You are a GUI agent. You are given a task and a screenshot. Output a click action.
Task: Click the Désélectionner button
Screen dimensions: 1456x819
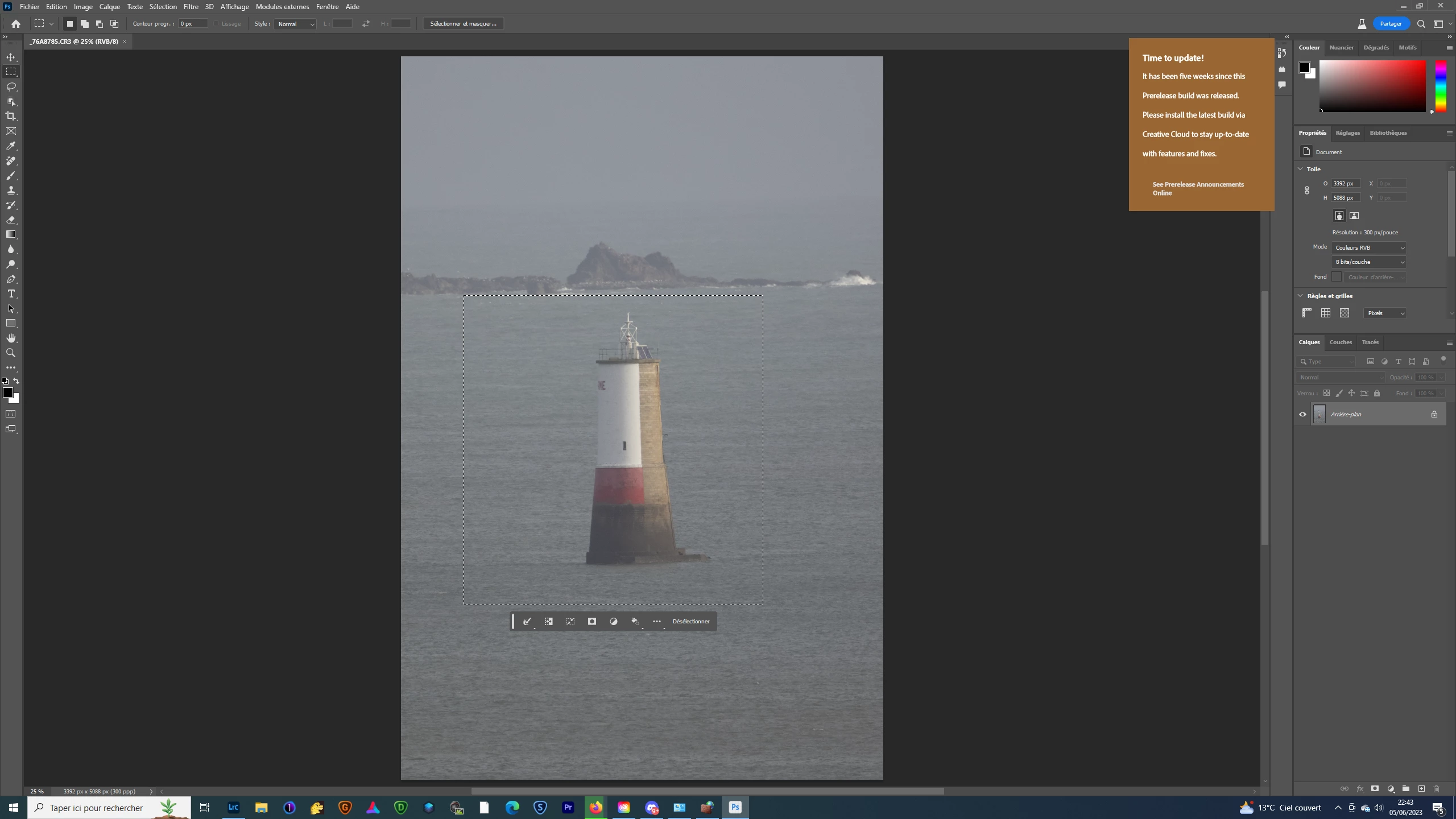coord(690,622)
